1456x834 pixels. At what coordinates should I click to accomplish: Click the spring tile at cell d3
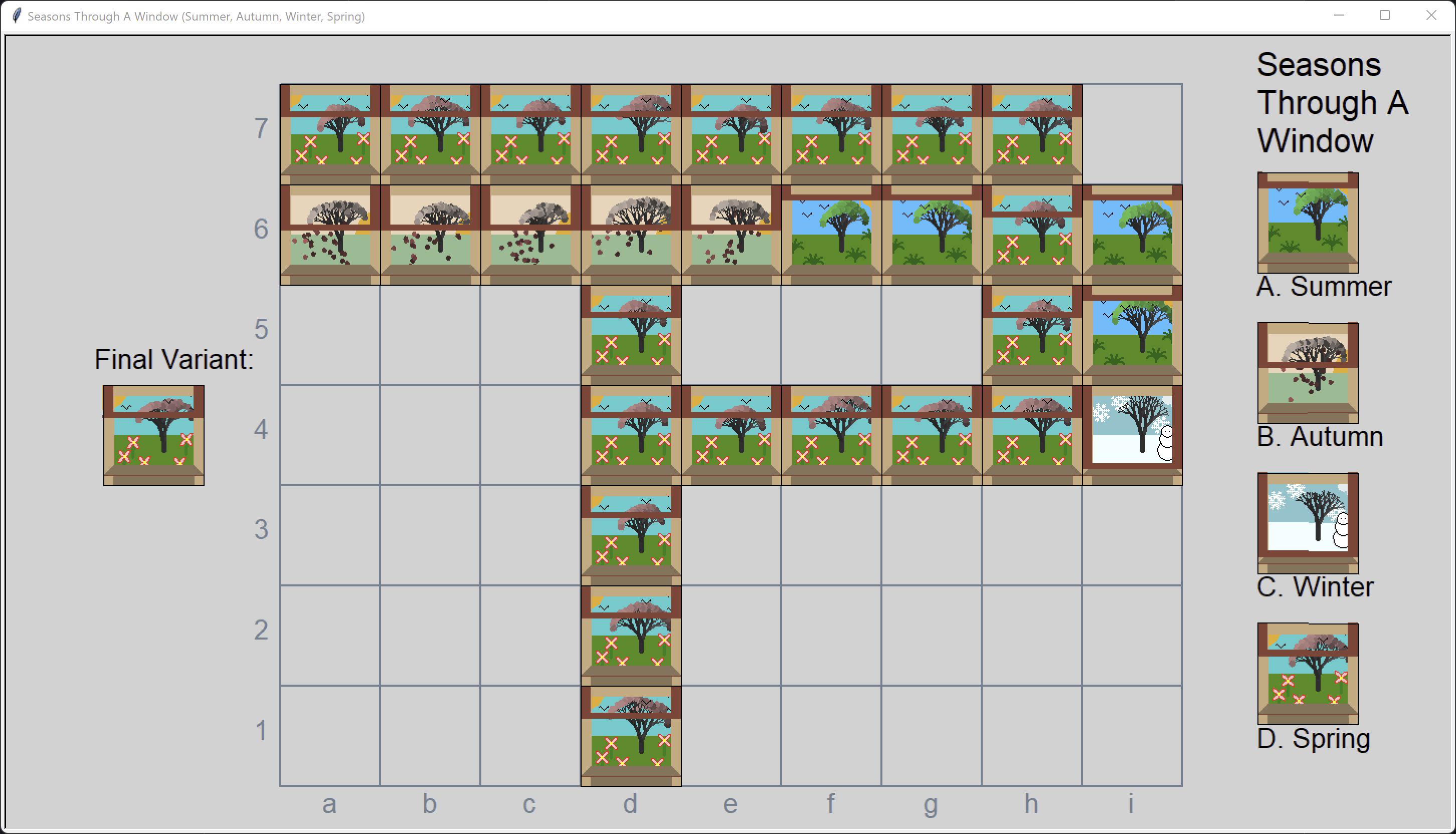(x=630, y=536)
